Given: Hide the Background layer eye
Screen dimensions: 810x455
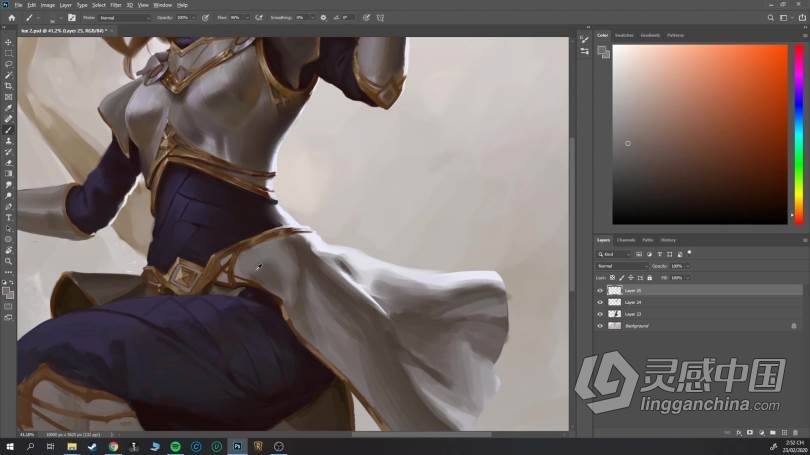Looking at the screenshot, I should [x=600, y=326].
